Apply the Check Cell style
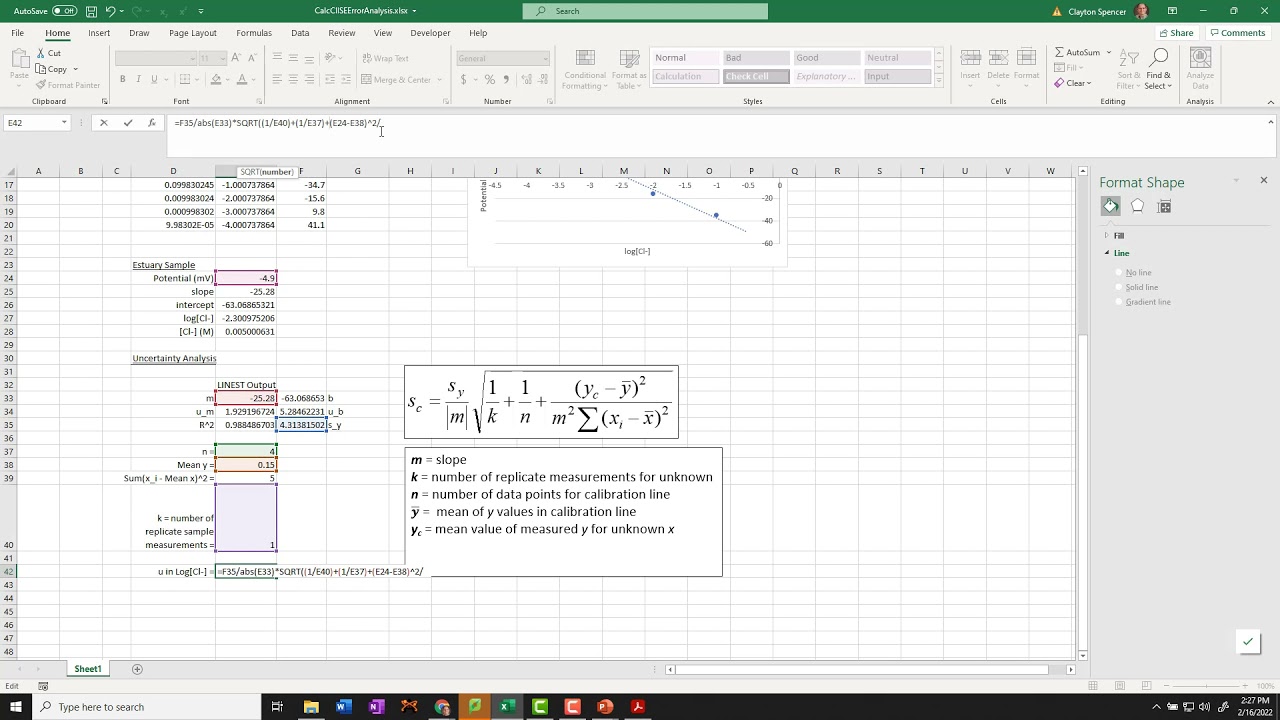This screenshot has width=1280, height=720. tap(755, 77)
